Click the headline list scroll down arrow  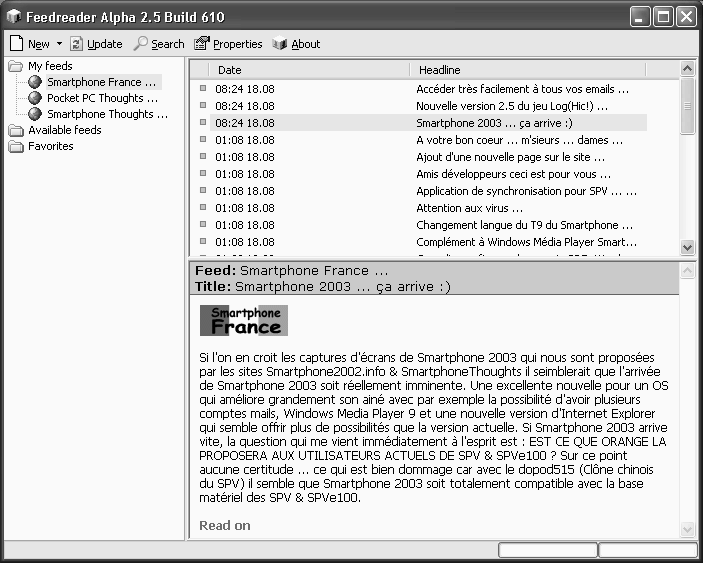[687, 247]
